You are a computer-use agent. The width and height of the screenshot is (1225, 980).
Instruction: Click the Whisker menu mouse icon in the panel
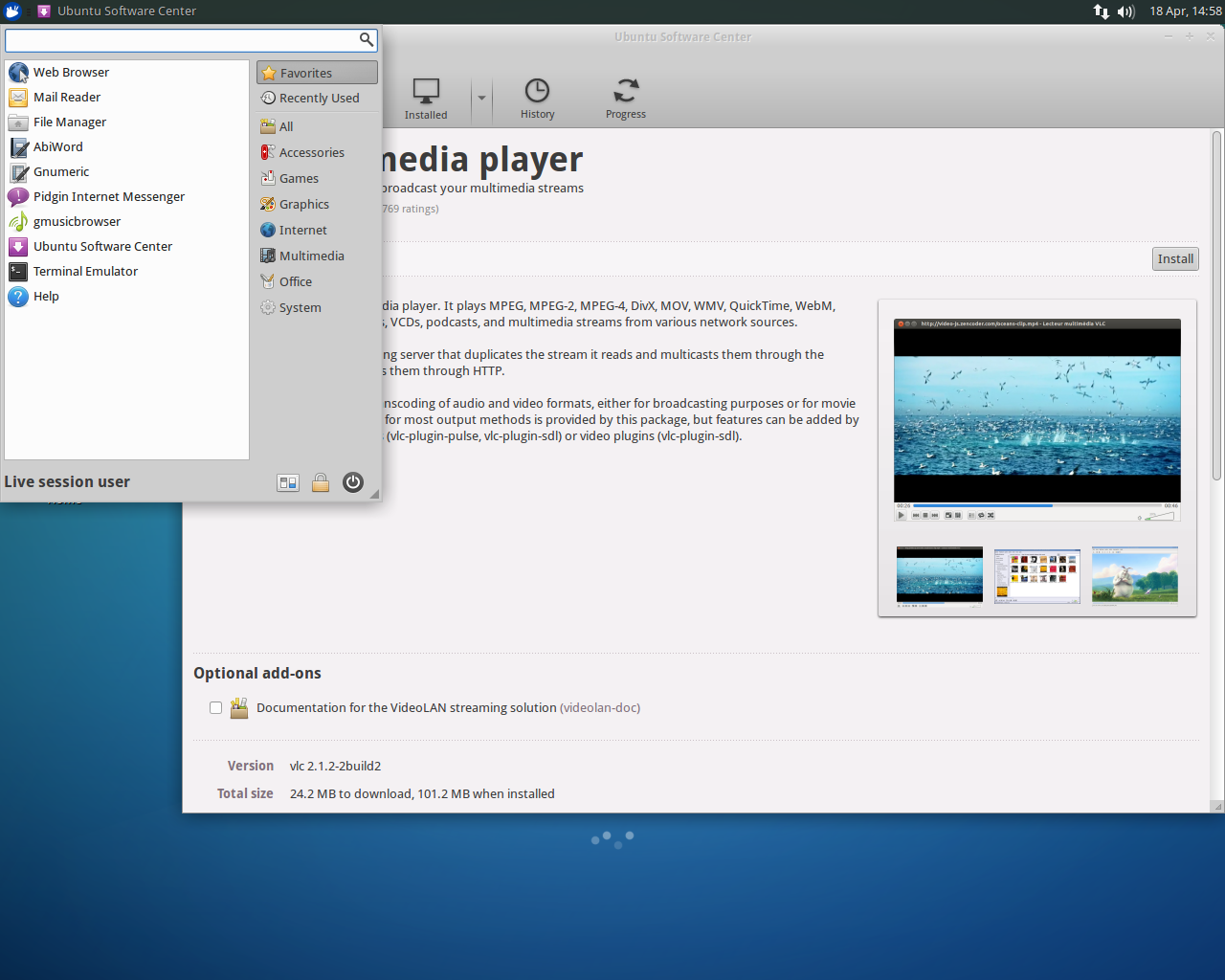(13, 11)
